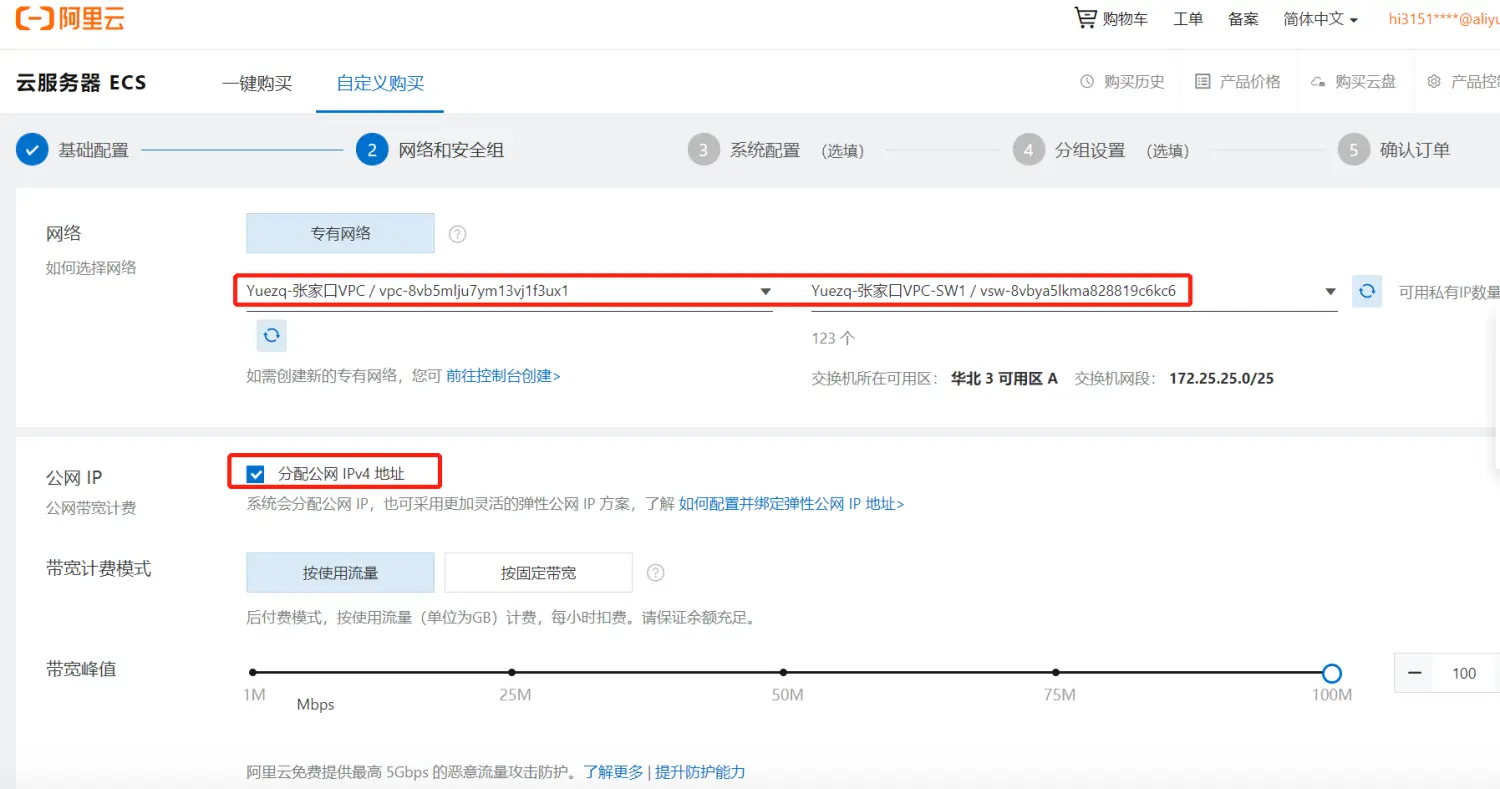Decrease bandwidth with the minus button
1500x789 pixels.
pyautogui.click(x=1414, y=673)
